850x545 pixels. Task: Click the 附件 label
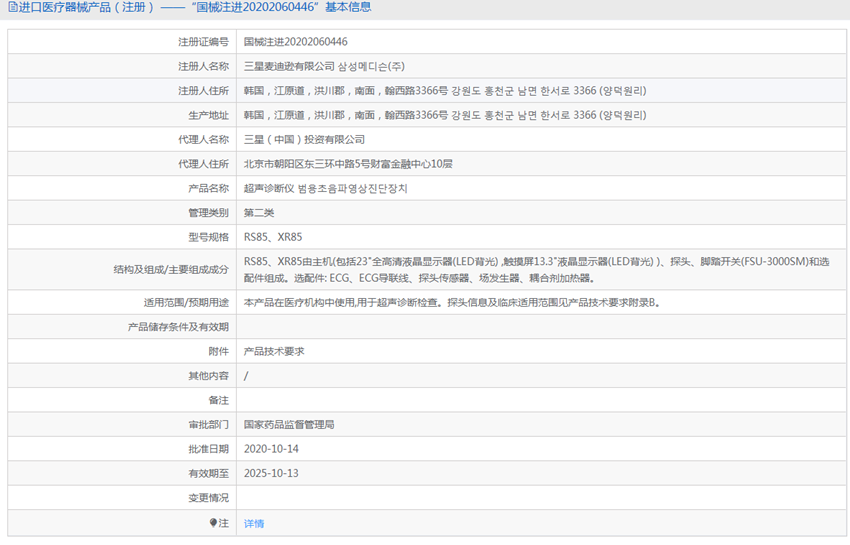(218, 351)
